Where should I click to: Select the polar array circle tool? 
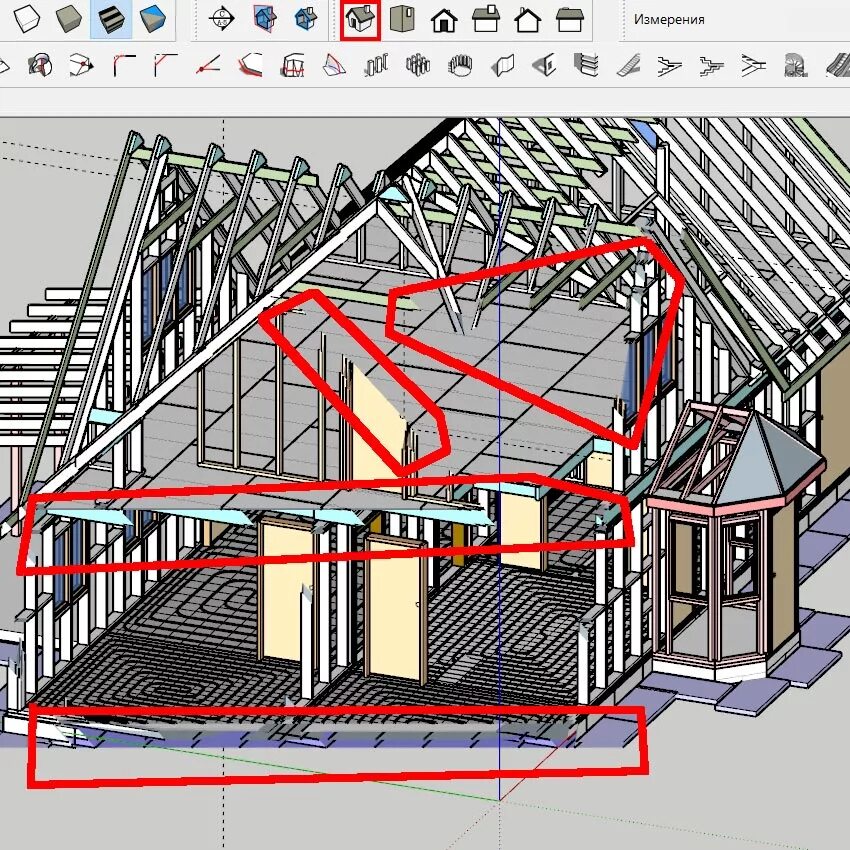460,66
